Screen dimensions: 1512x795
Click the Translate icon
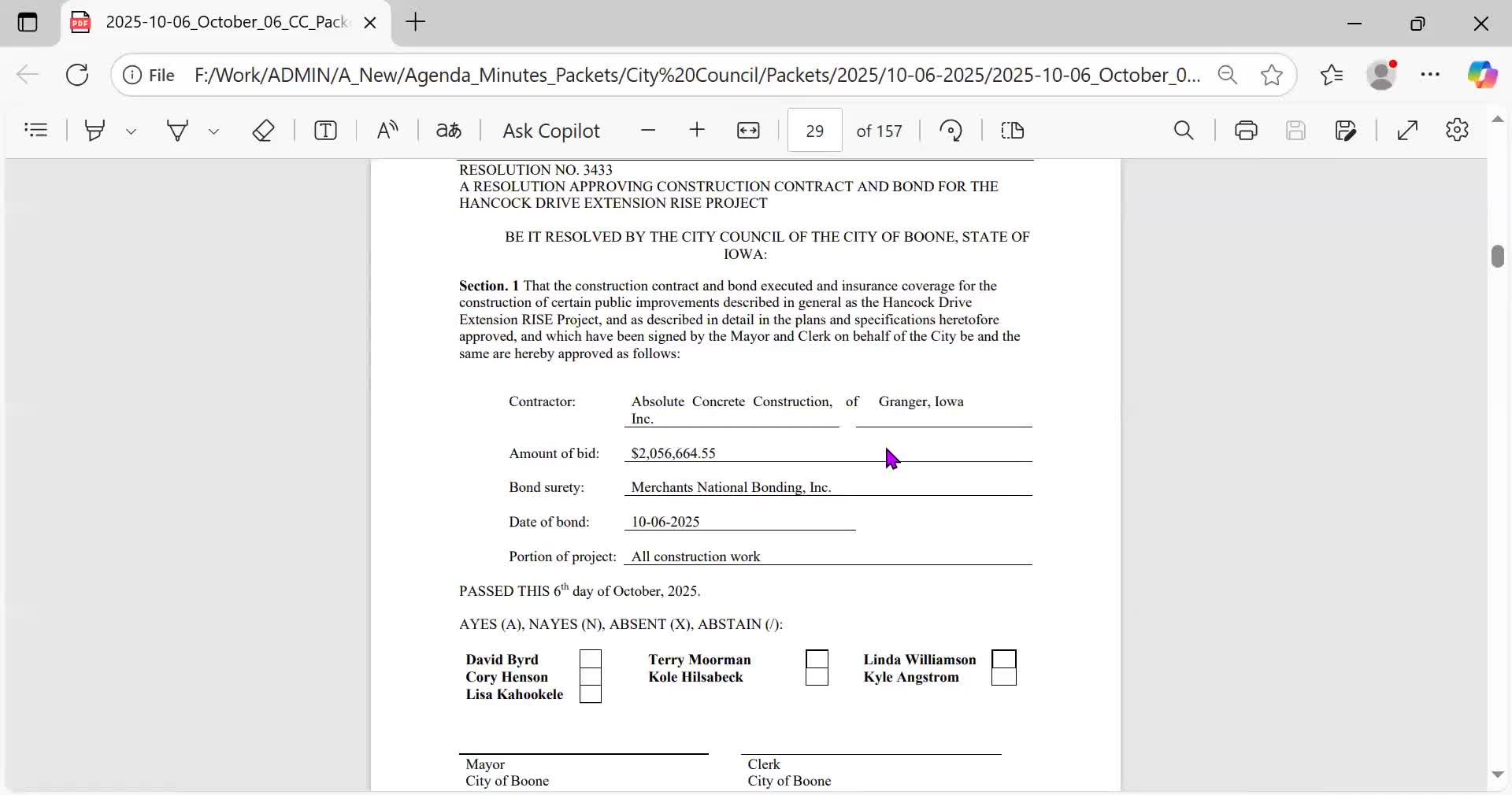[x=449, y=130]
